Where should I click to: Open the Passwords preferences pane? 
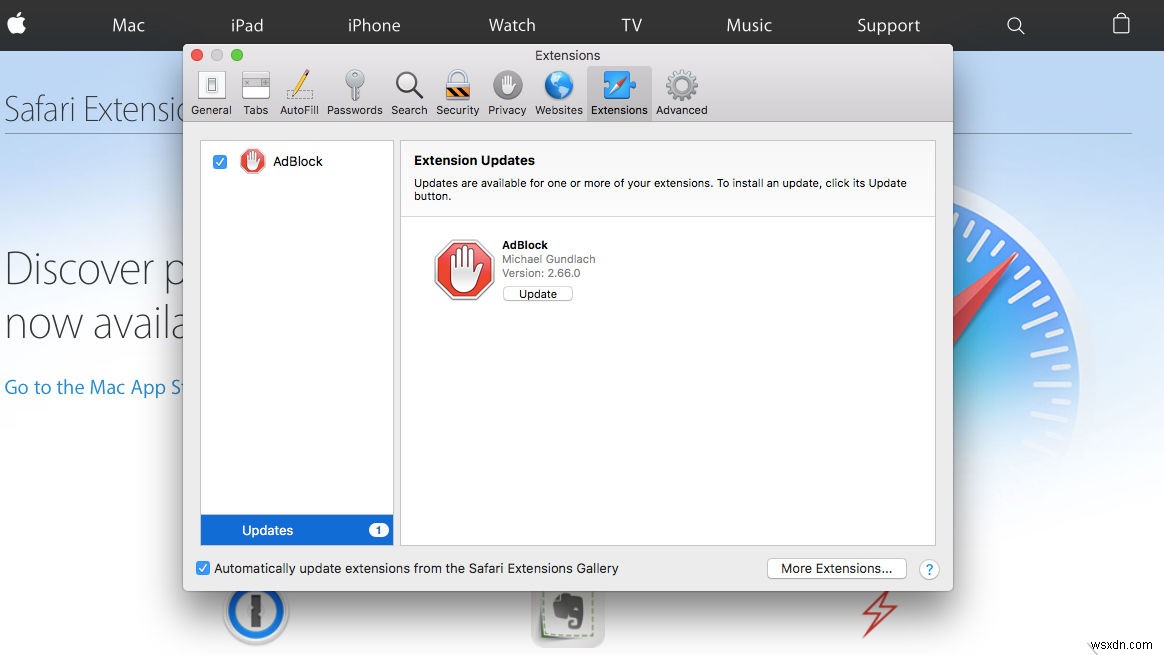point(354,93)
